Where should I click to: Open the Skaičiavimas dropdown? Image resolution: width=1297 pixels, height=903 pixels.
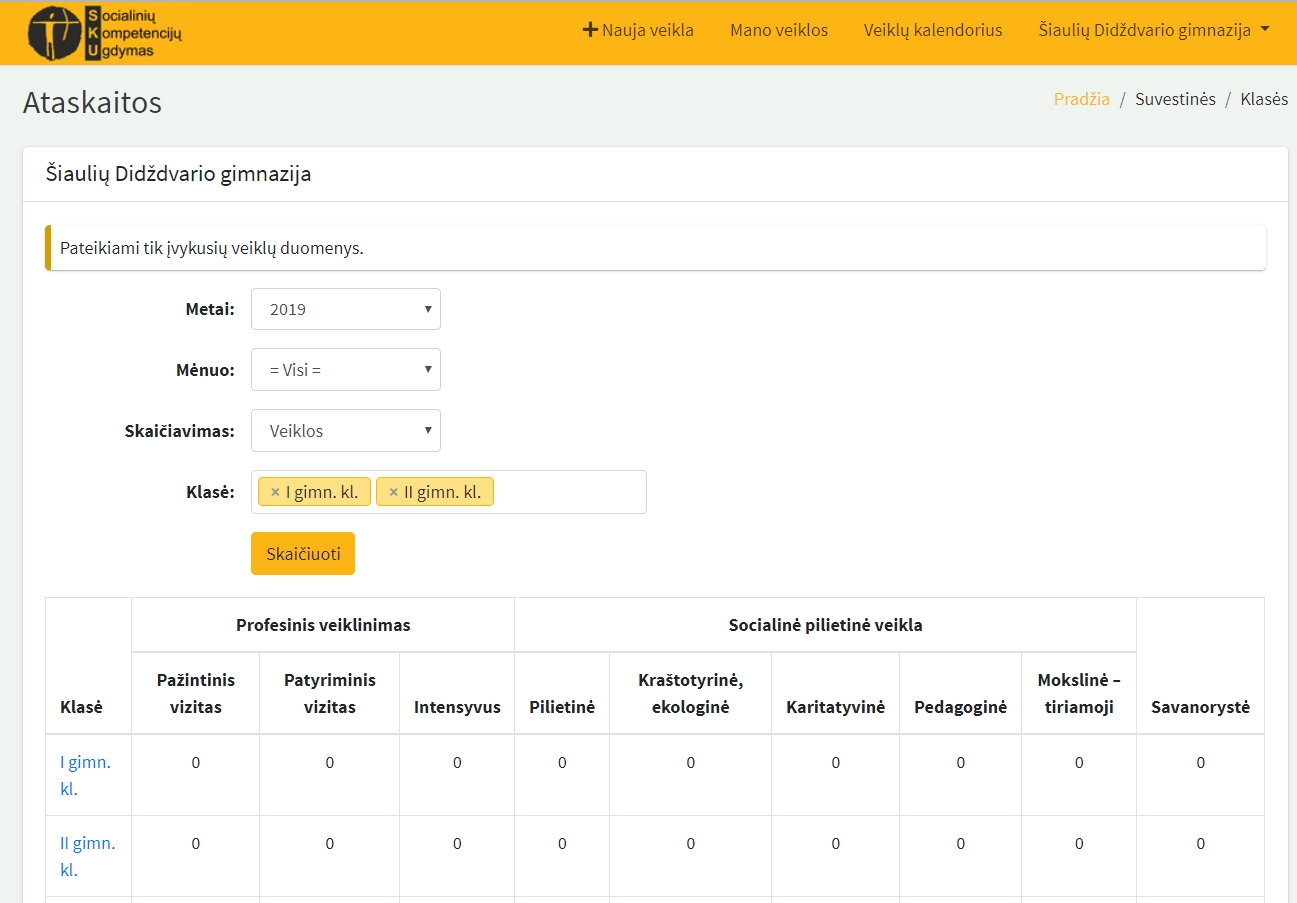click(x=345, y=431)
